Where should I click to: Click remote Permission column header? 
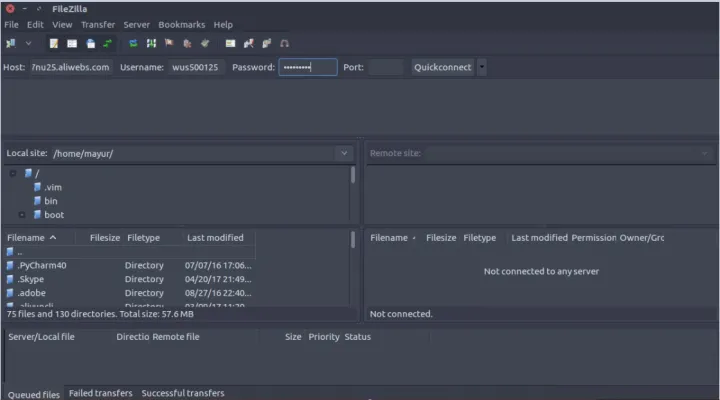click(x=594, y=238)
